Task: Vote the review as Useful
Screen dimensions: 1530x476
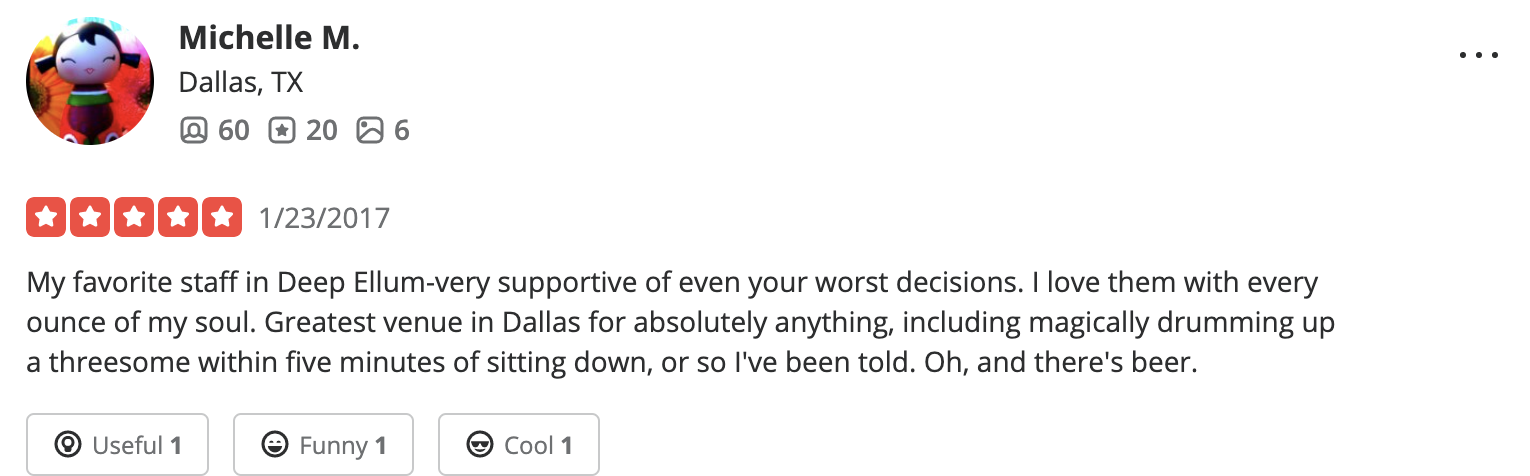Action: click(x=117, y=445)
